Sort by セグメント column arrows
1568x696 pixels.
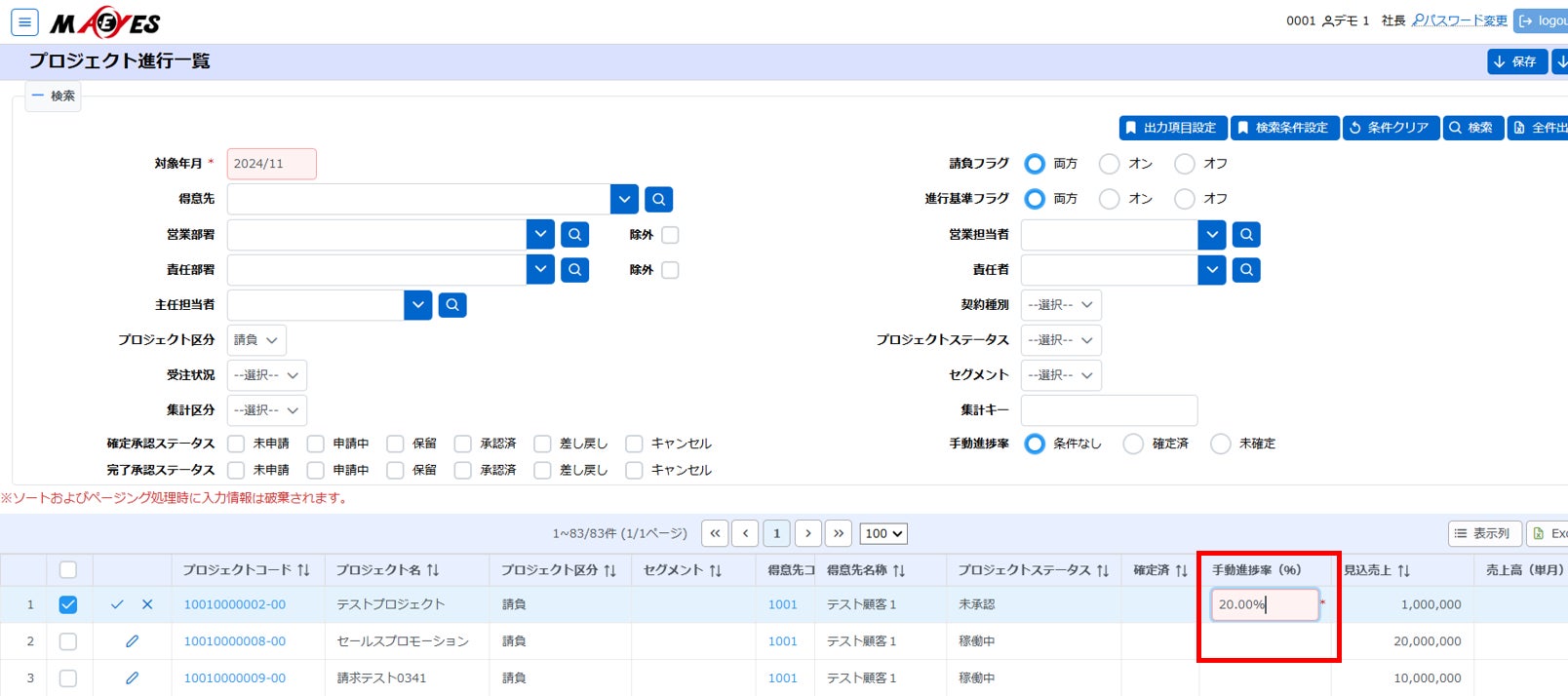(715, 570)
